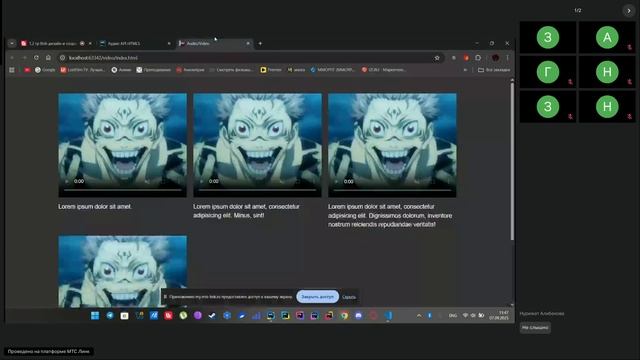Seek on the second video progress bar
The image size is (640, 360).
(257, 190)
